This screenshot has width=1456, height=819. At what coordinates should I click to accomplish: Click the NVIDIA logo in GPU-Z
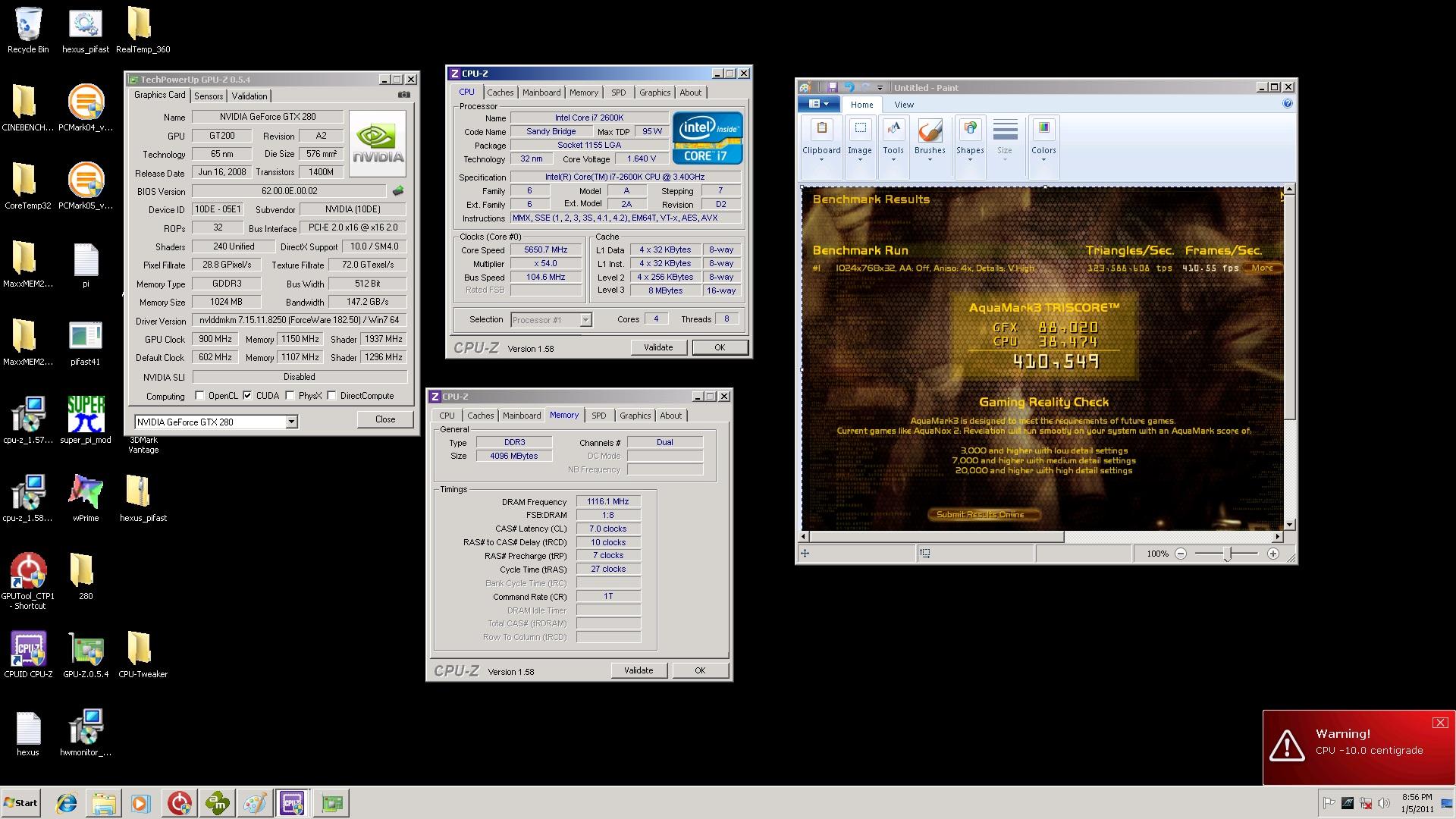coord(377,144)
